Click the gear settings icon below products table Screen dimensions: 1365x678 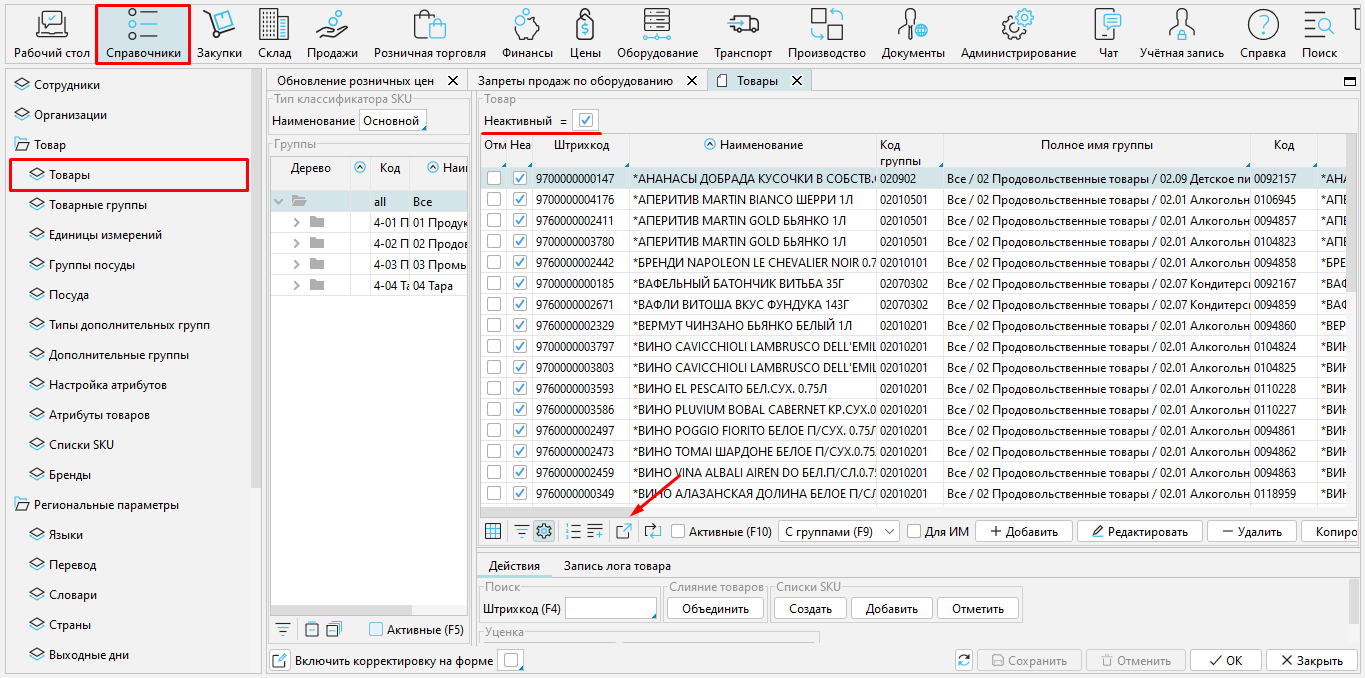[x=544, y=531]
